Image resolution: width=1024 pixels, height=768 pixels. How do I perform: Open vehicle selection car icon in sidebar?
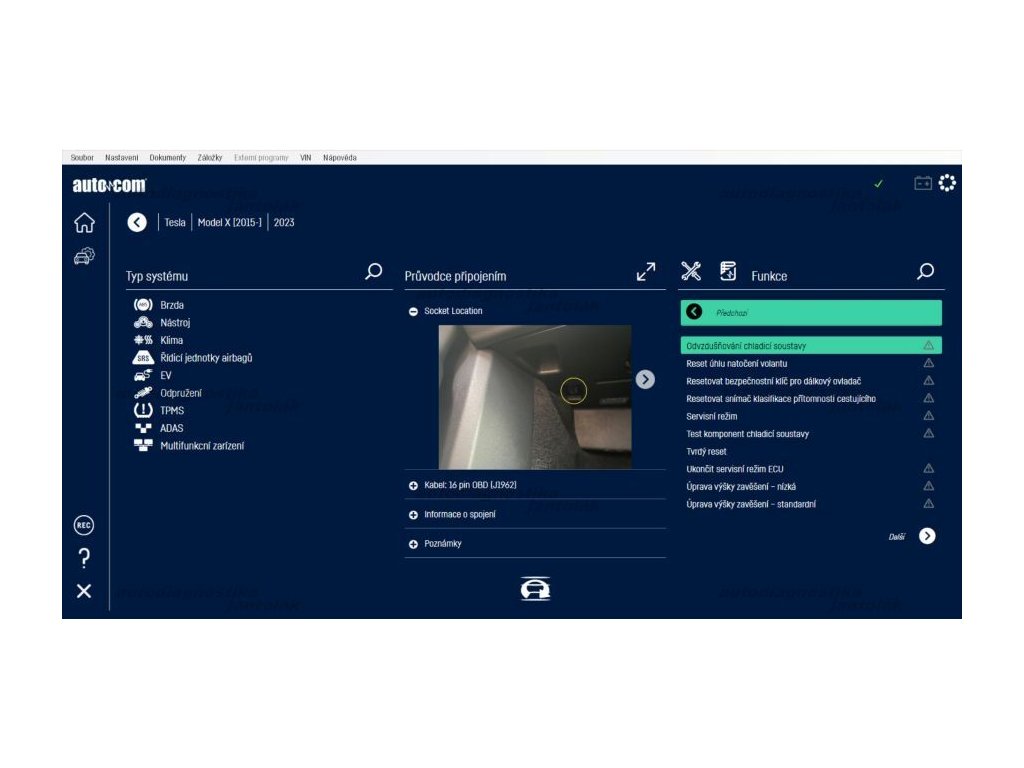pyautogui.click(x=84, y=255)
